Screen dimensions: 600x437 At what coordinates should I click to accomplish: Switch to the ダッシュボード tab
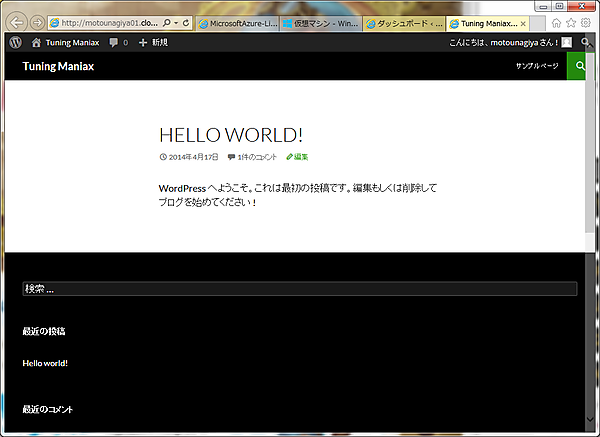pyautogui.click(x=401, y=22)
